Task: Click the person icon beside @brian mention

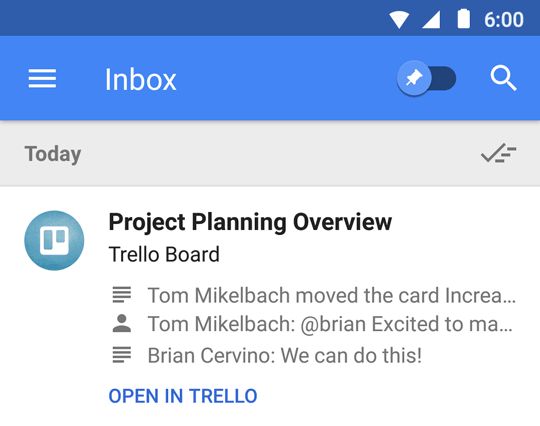Action: 122,323
